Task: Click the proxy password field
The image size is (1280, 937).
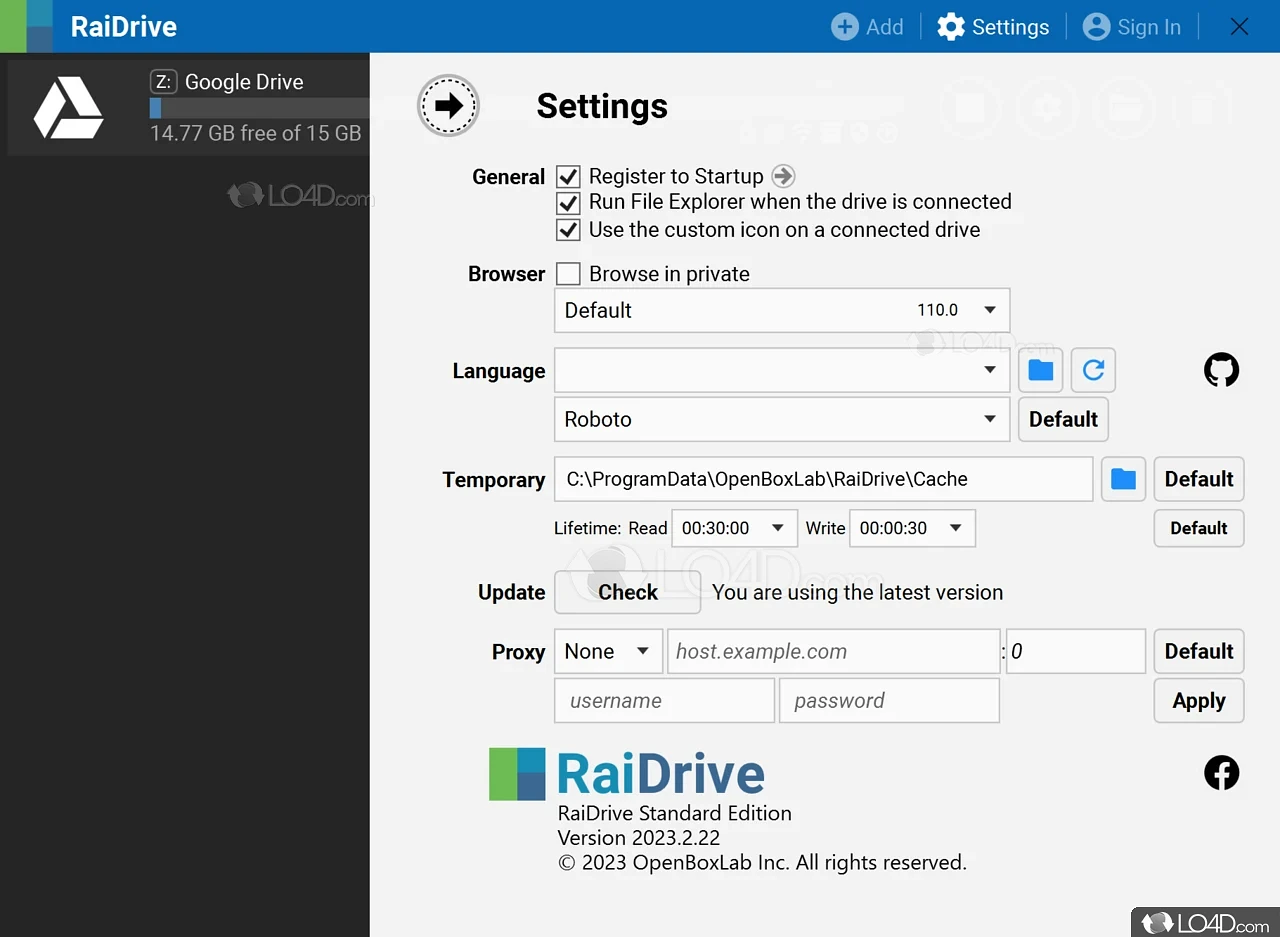Action: click(x=889, y=700)
